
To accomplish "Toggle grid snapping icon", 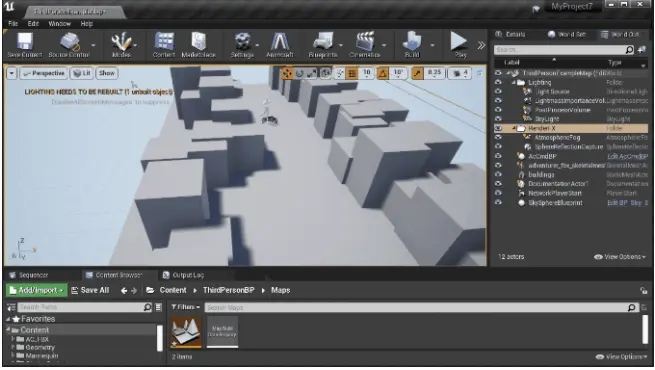I will 352,73.
